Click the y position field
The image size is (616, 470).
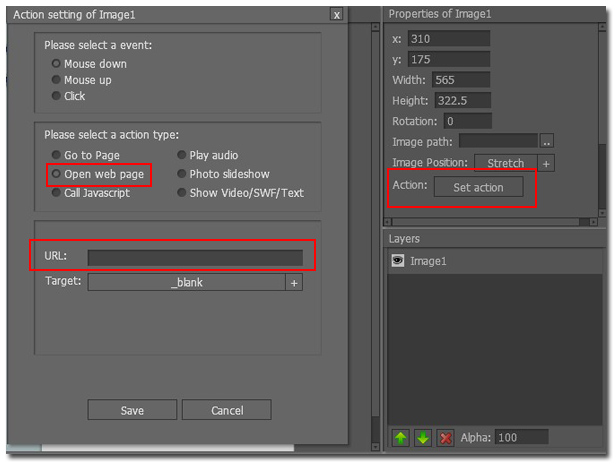pos(449,59)
